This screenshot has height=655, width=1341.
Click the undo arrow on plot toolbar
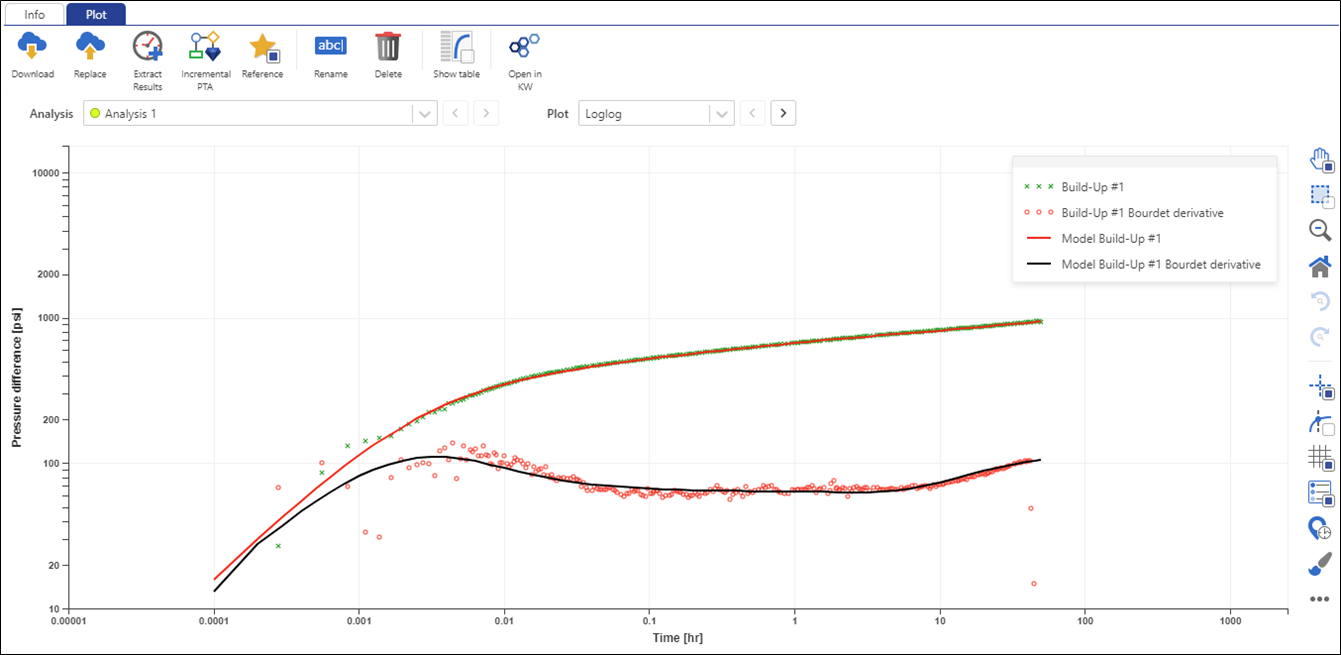tap(1320, 301)
